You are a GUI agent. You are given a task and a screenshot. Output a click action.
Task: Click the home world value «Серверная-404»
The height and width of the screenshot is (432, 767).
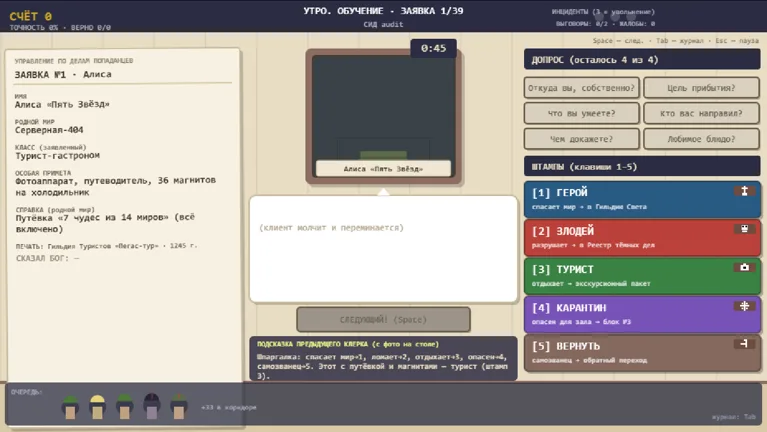coord(49,130)
